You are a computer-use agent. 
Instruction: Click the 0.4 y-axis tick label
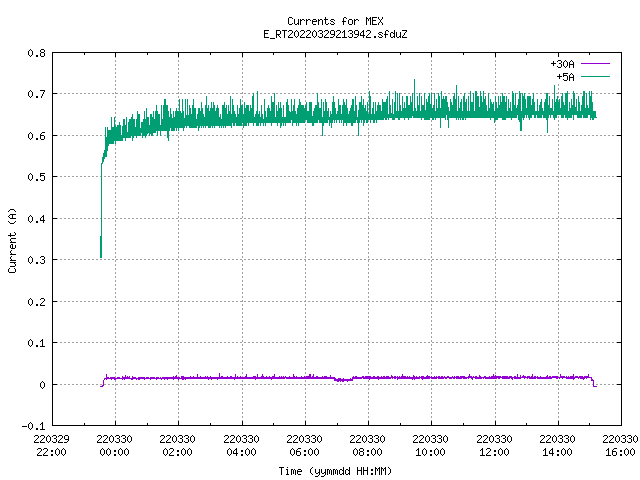pyautogui.click(x=36, y=219)
